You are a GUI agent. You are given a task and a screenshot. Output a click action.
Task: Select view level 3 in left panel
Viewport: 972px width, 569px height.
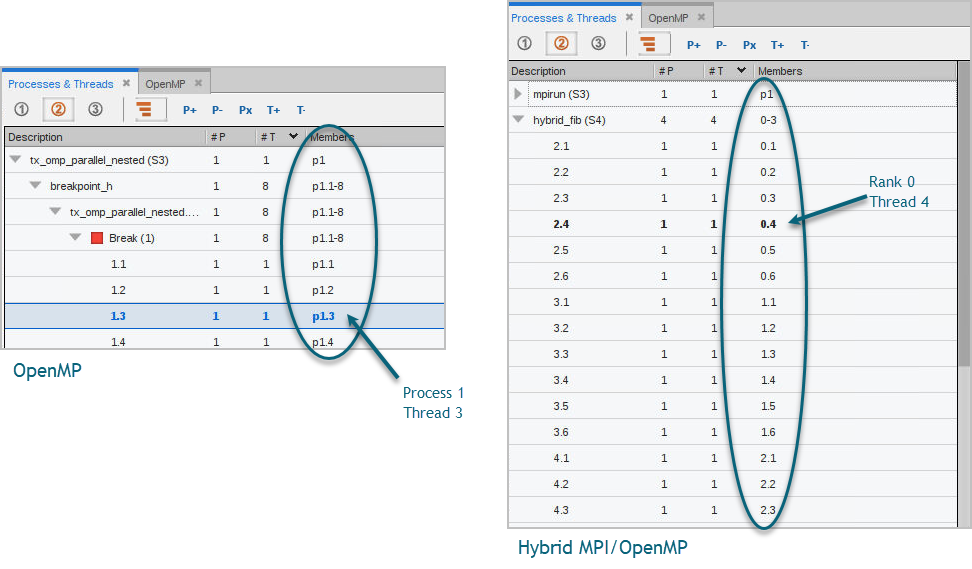[95, 109]
